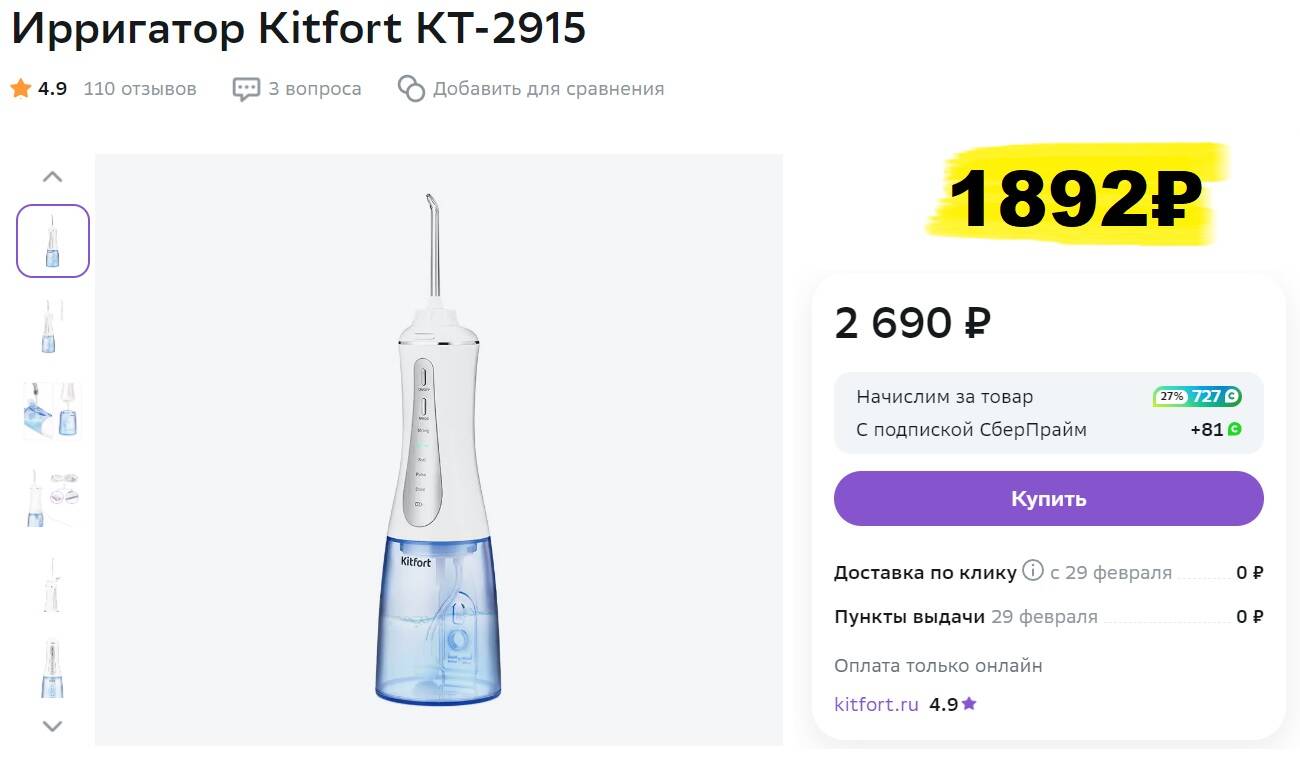Open the 3 вопроса speech bubble icon

pos(246,89)
